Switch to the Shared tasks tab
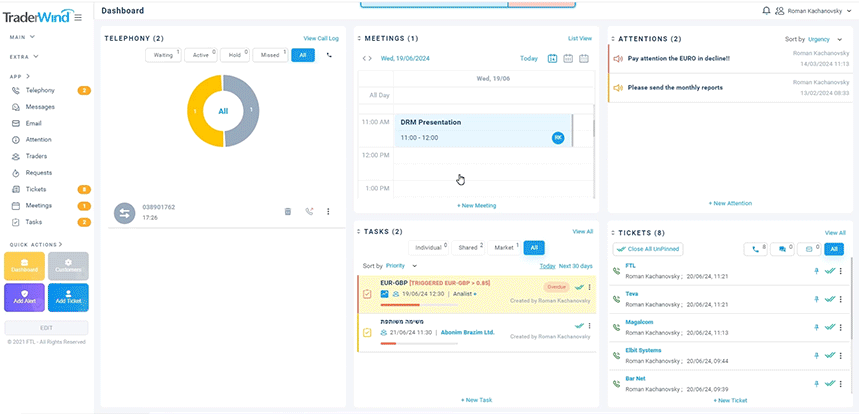This screenshot has height=414, width=859. pyautogui.click(x=469, y=247)
